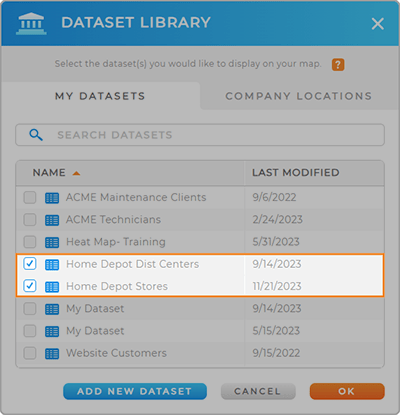Select the Heat Map- Training row name
Viewport: 400px width, 415px height.
click(x=116, y=242)
